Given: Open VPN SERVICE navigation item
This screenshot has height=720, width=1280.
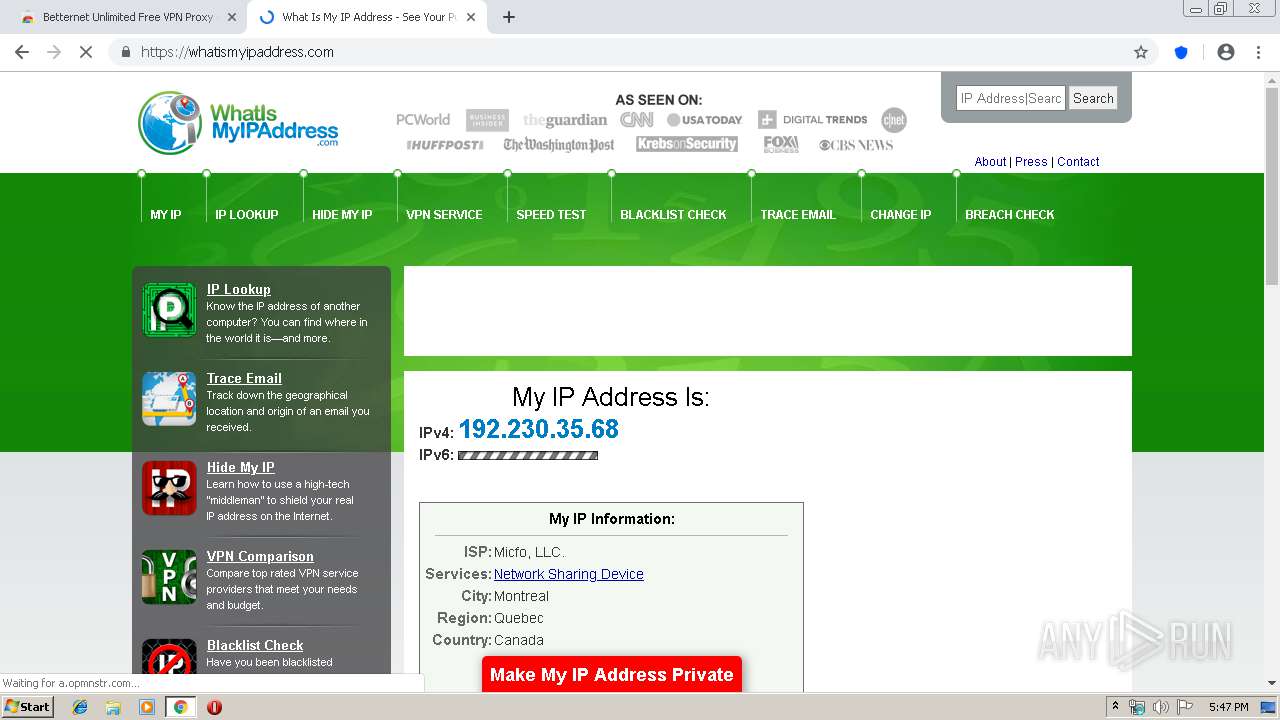Looking at the screenshot, I should click(444, 214).
